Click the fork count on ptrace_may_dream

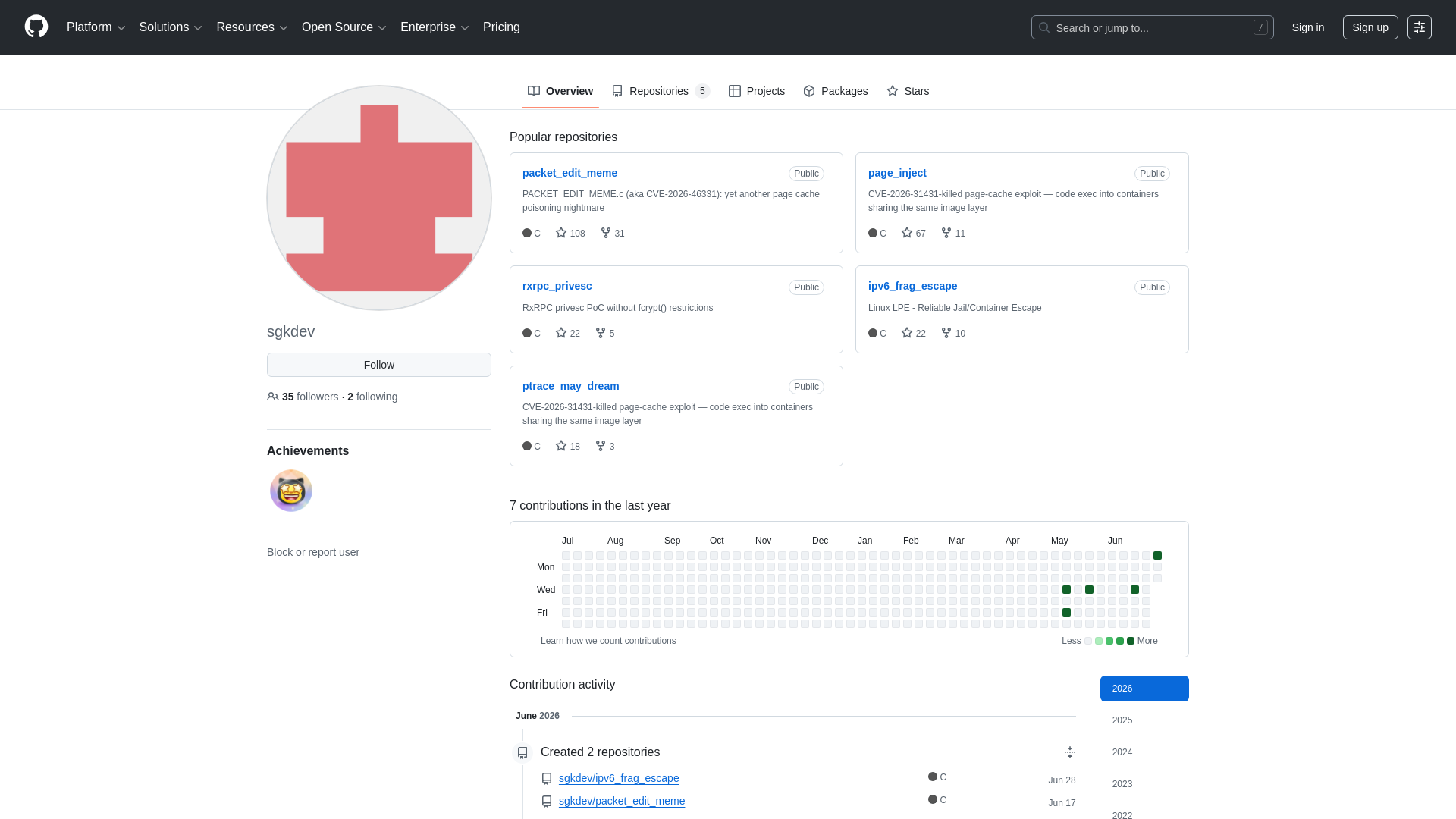(x=605, y=446)
